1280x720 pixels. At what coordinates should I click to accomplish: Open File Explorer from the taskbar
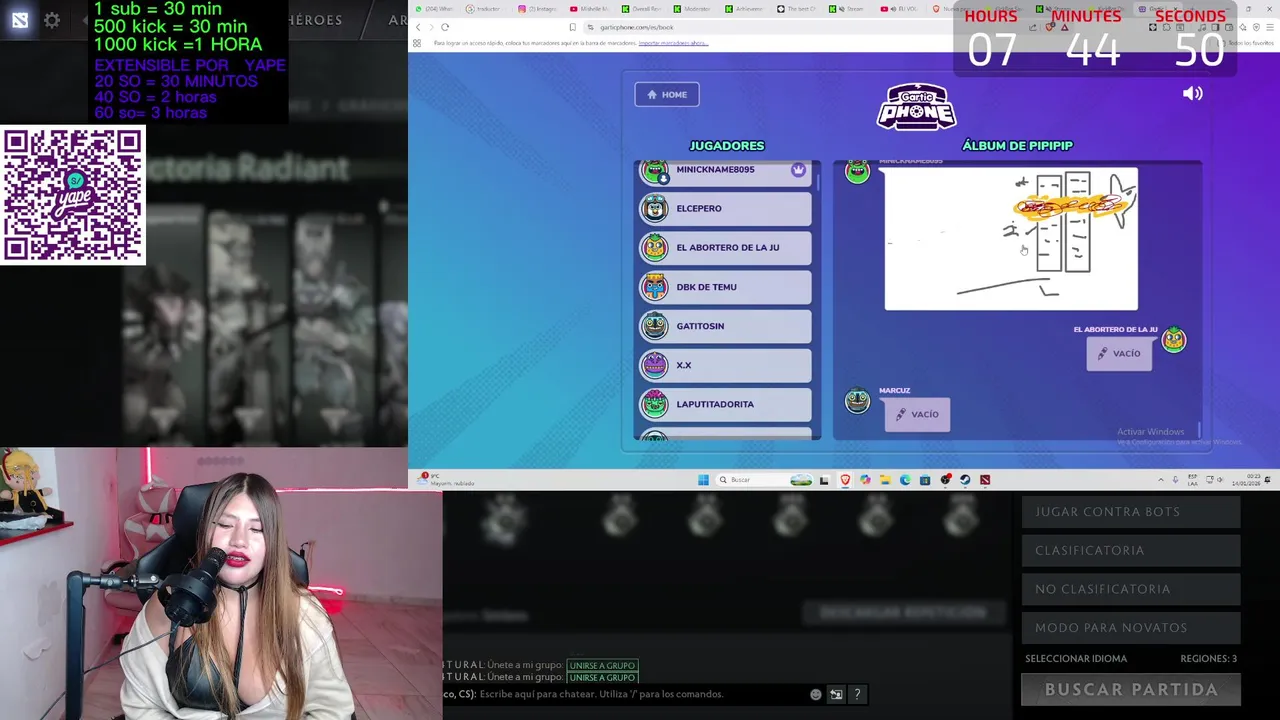(885, 480)
